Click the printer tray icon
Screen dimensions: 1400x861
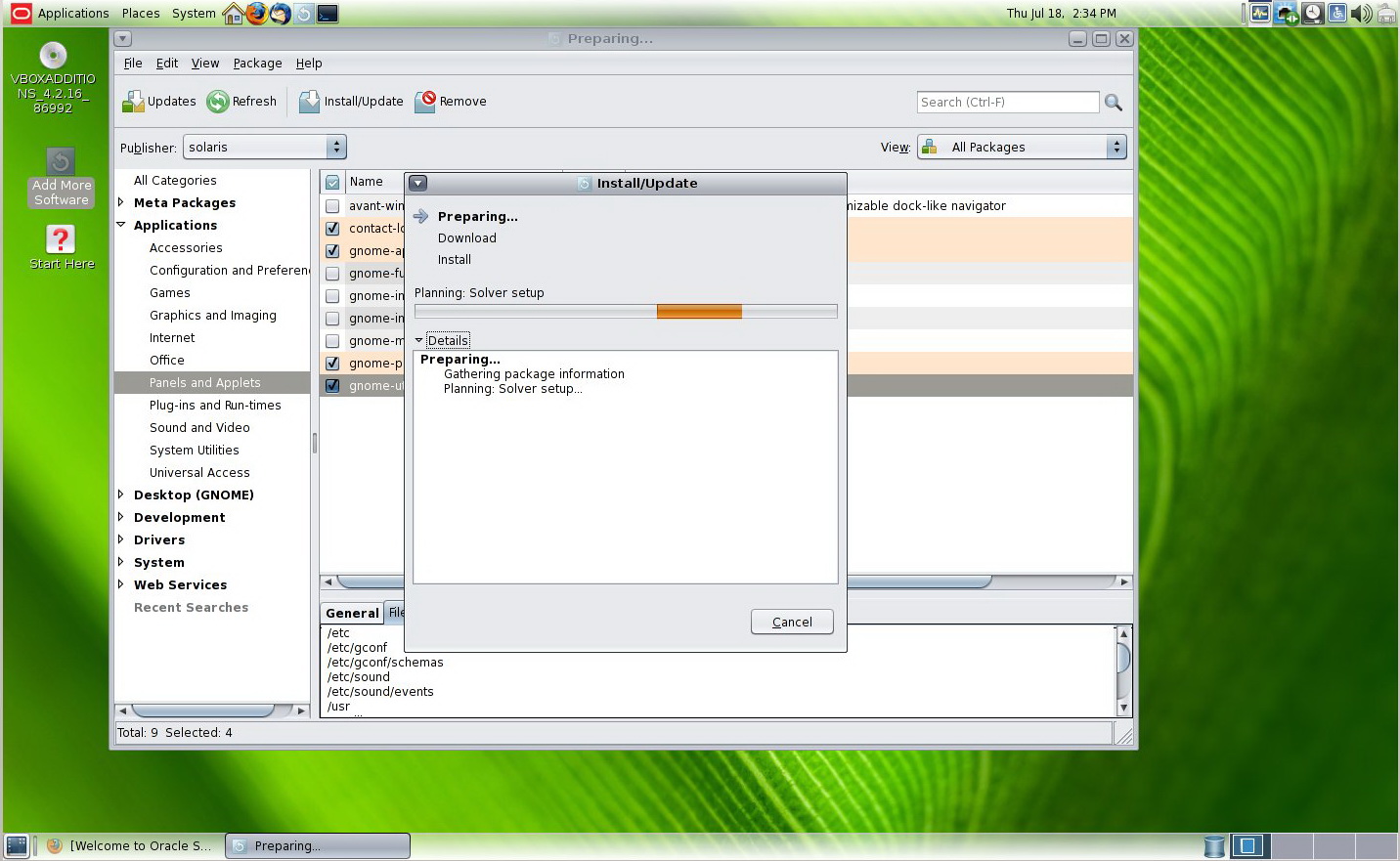pyautogui.click(x=1385, y=14)
